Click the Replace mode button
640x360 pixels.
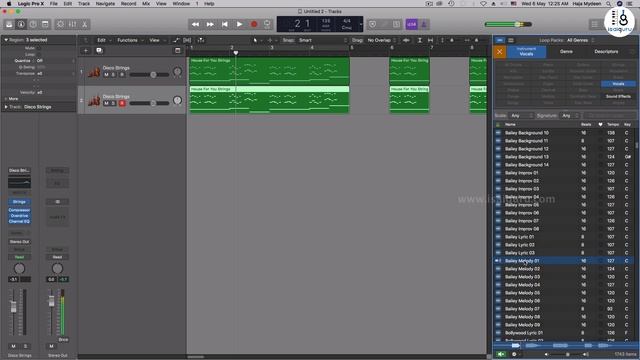point(372,24)
